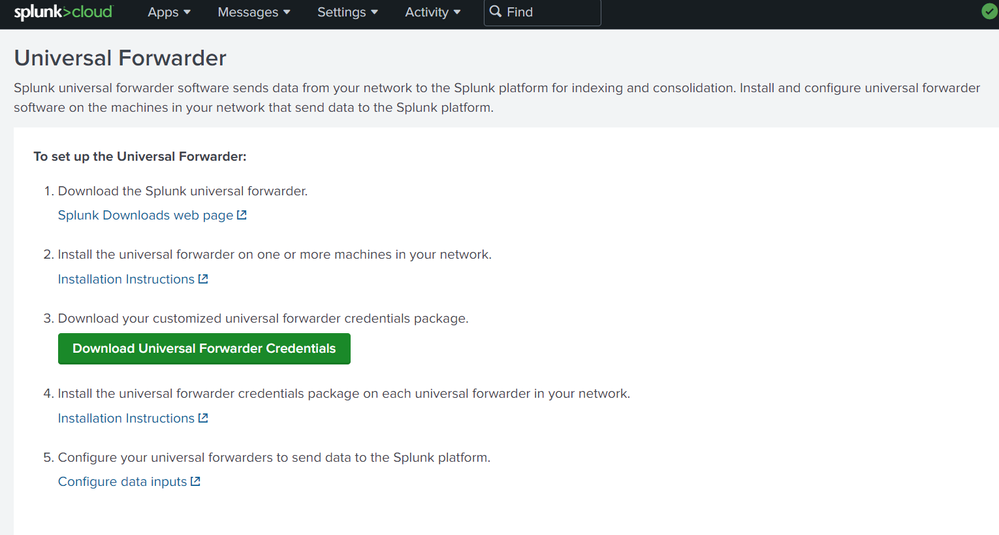Click external-link icon beside step 2 Installation Instructions
Viewport: 999px width, 535px height.
(203, 279)
